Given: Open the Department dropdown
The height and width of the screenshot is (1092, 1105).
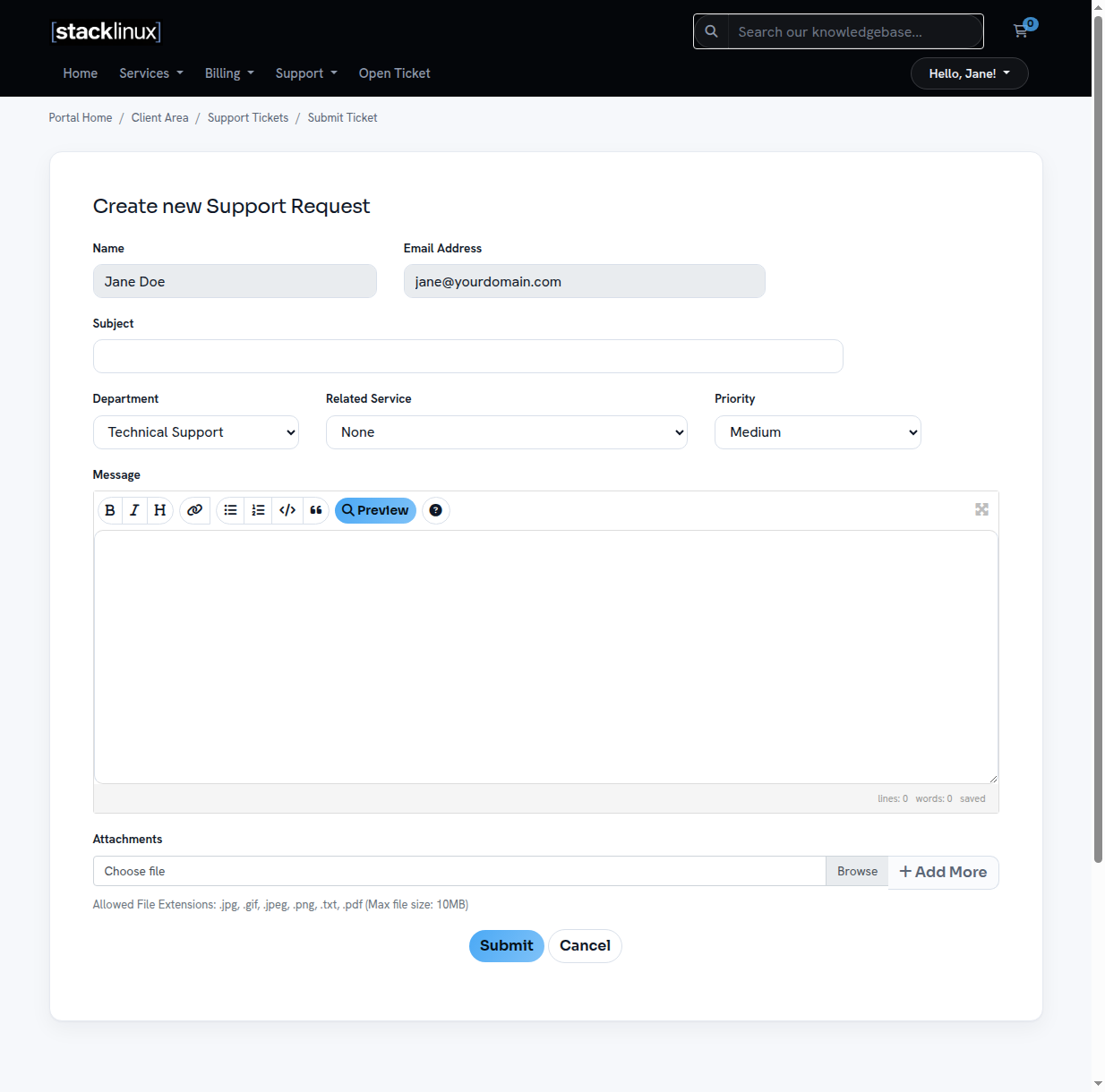Looking at the screenshot, I should tap(195, 432).
